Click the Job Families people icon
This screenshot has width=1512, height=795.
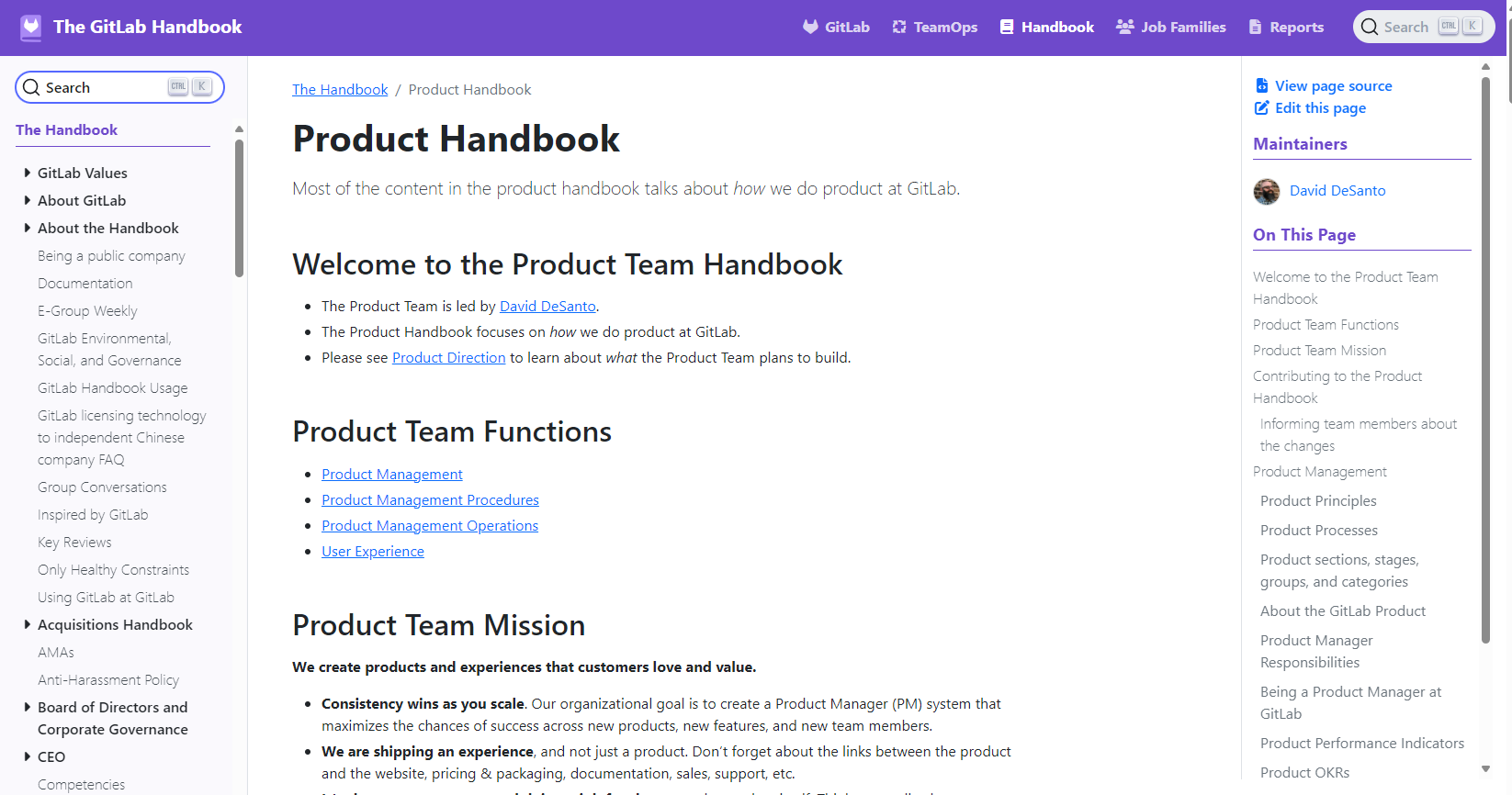pos(1124,28)
